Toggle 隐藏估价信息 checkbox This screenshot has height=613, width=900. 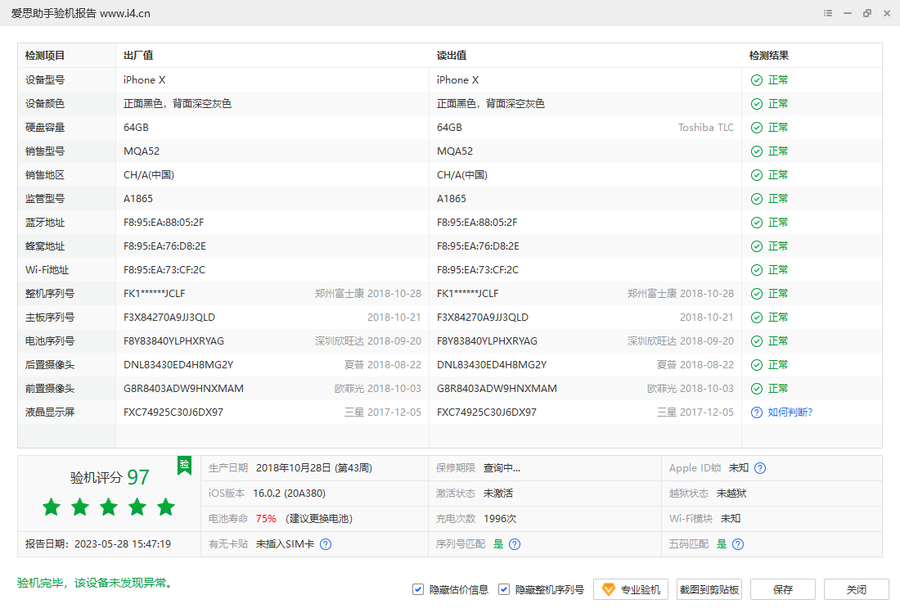[418, 589]
